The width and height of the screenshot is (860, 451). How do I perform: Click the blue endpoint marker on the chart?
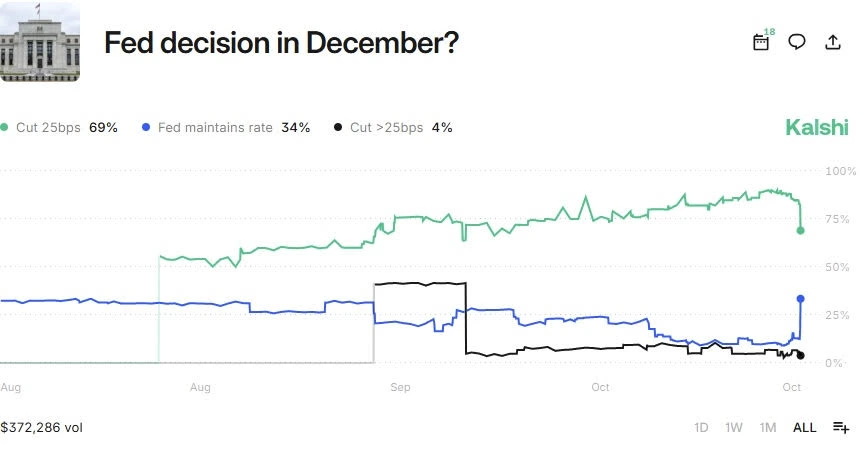[x=800, y=298]
